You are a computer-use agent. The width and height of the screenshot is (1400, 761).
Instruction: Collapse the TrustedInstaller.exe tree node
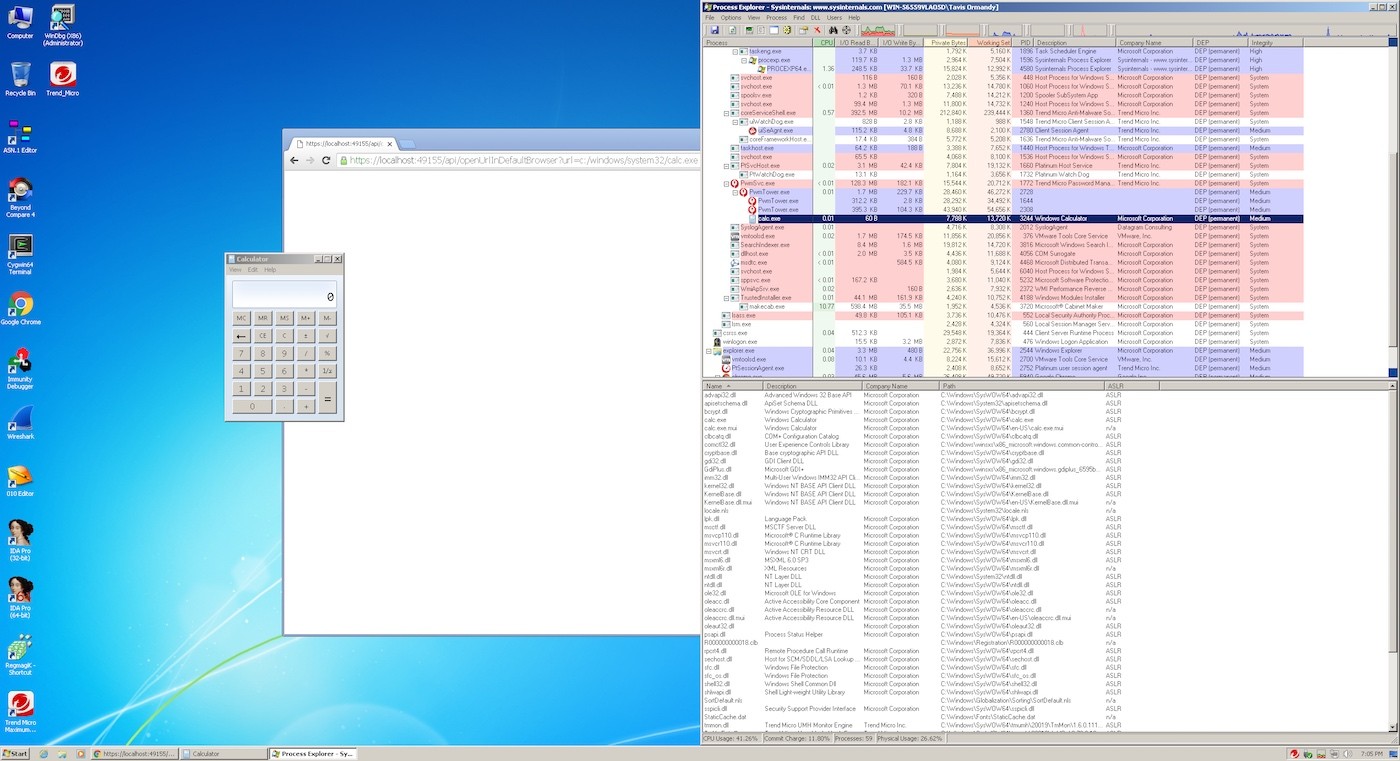[x=727, y=298]
